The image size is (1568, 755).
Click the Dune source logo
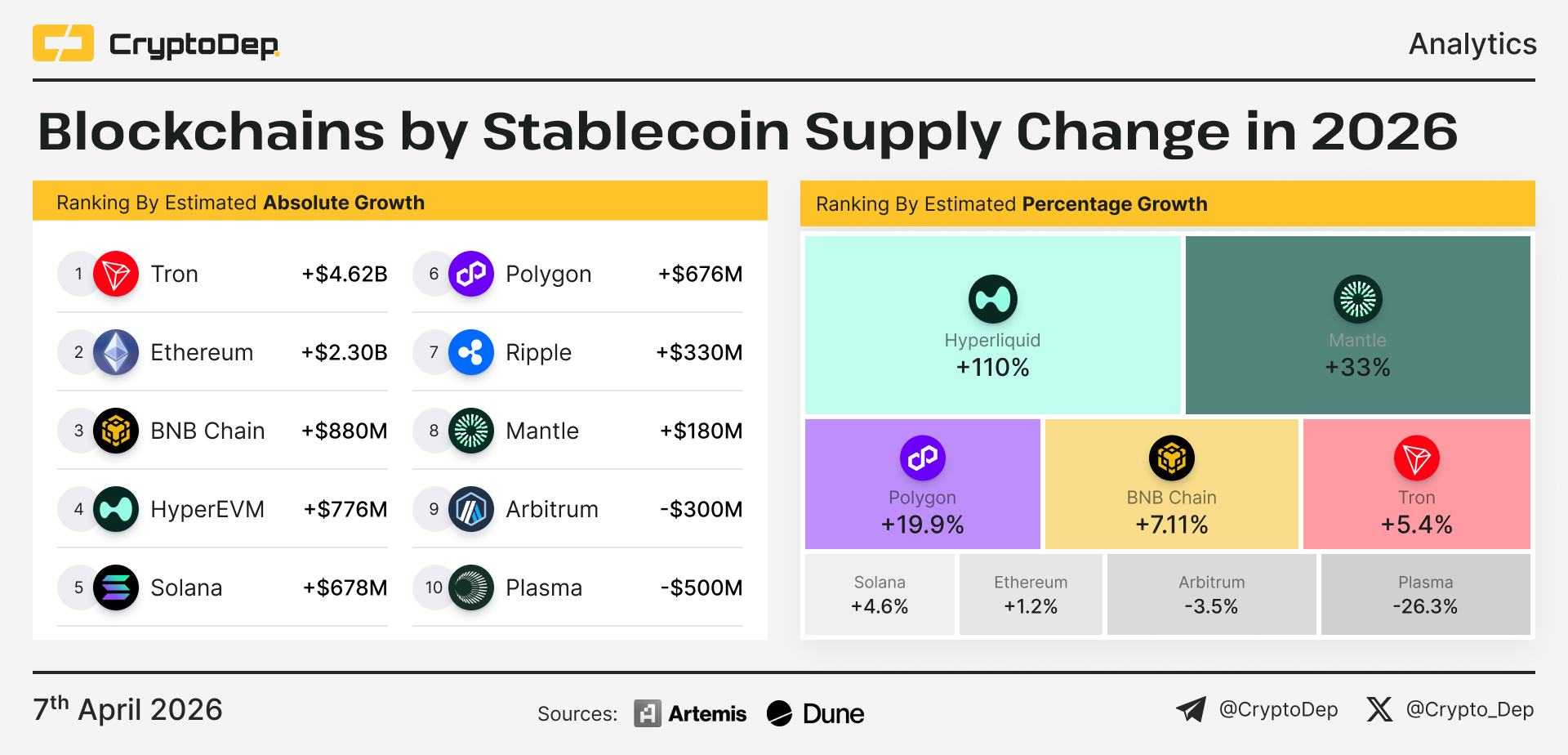point(816,713)
